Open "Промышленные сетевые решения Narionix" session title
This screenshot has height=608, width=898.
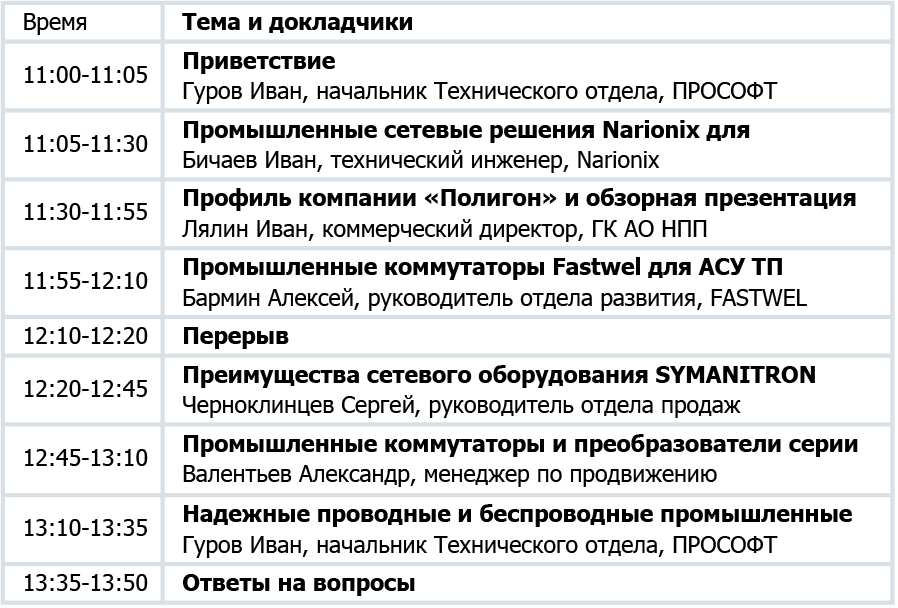466,130
